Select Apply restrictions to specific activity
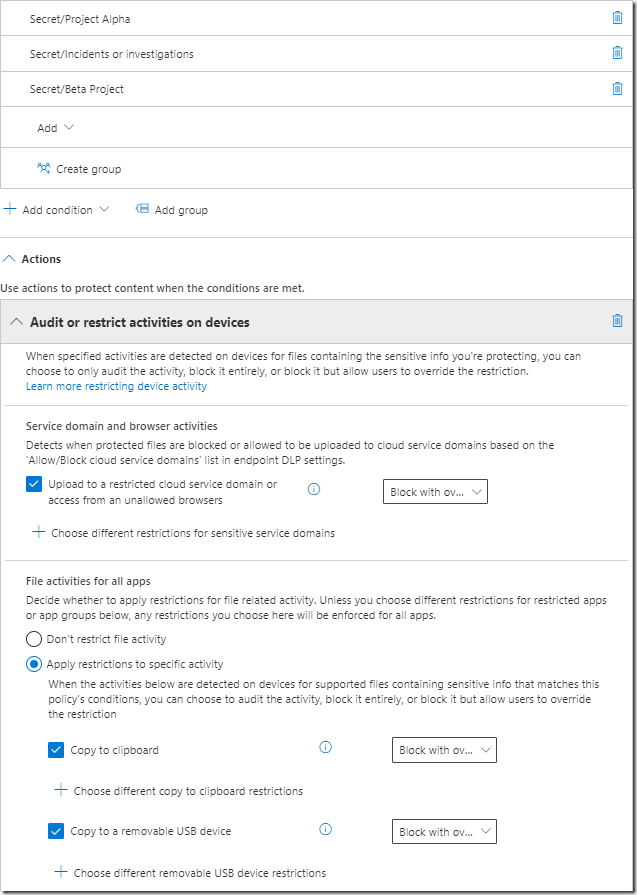 [x=34, y=664]
